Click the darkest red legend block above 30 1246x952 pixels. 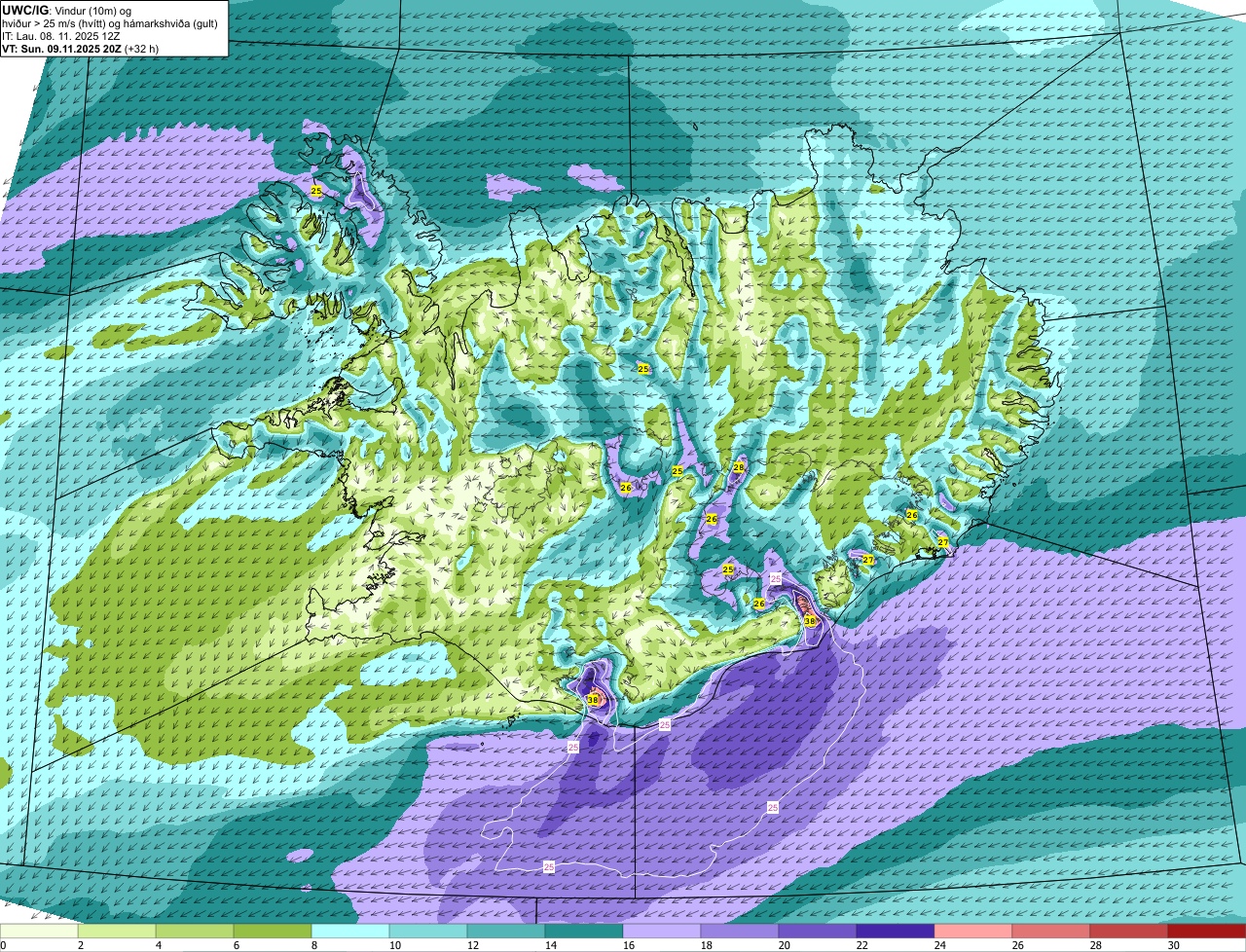click(x=1207, y=931)
